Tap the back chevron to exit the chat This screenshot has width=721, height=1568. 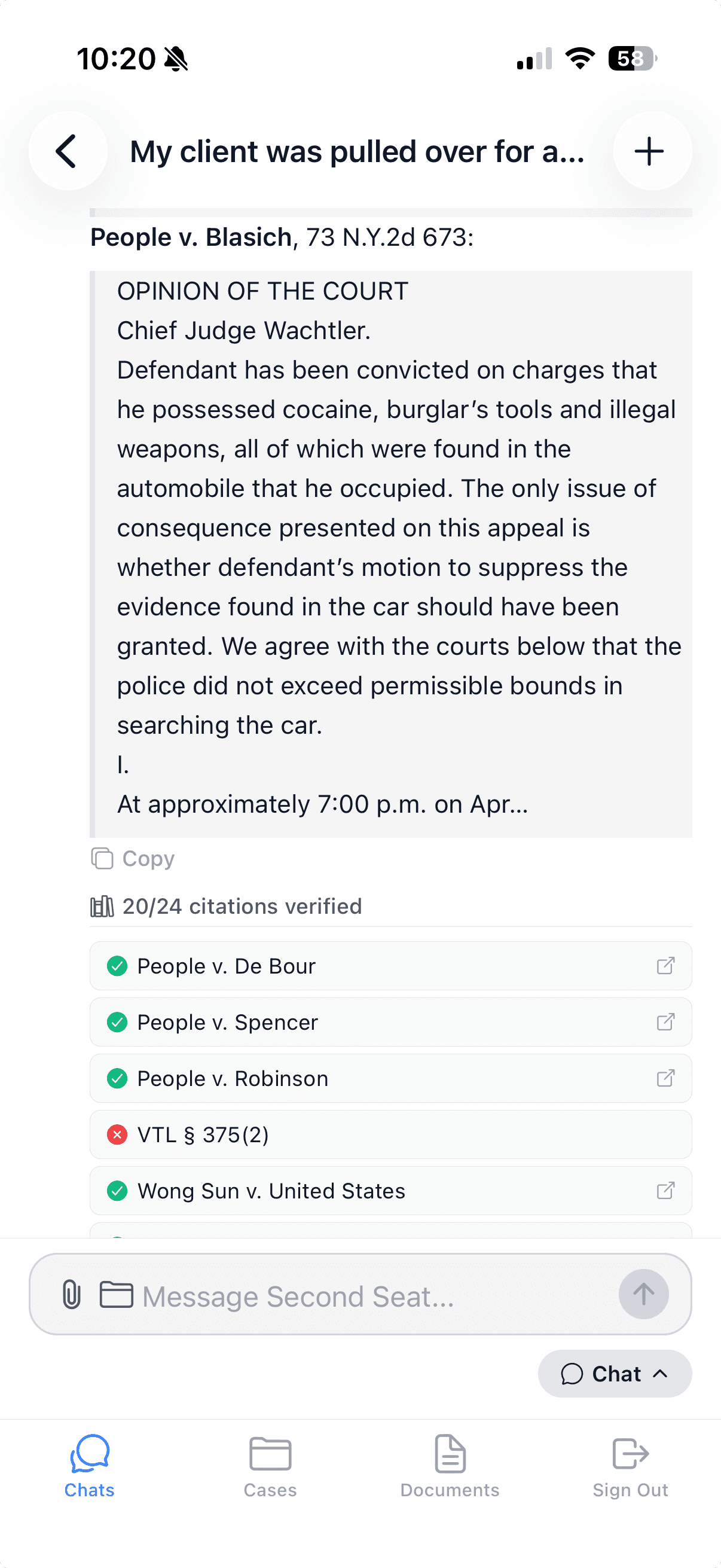coord(68,151)
